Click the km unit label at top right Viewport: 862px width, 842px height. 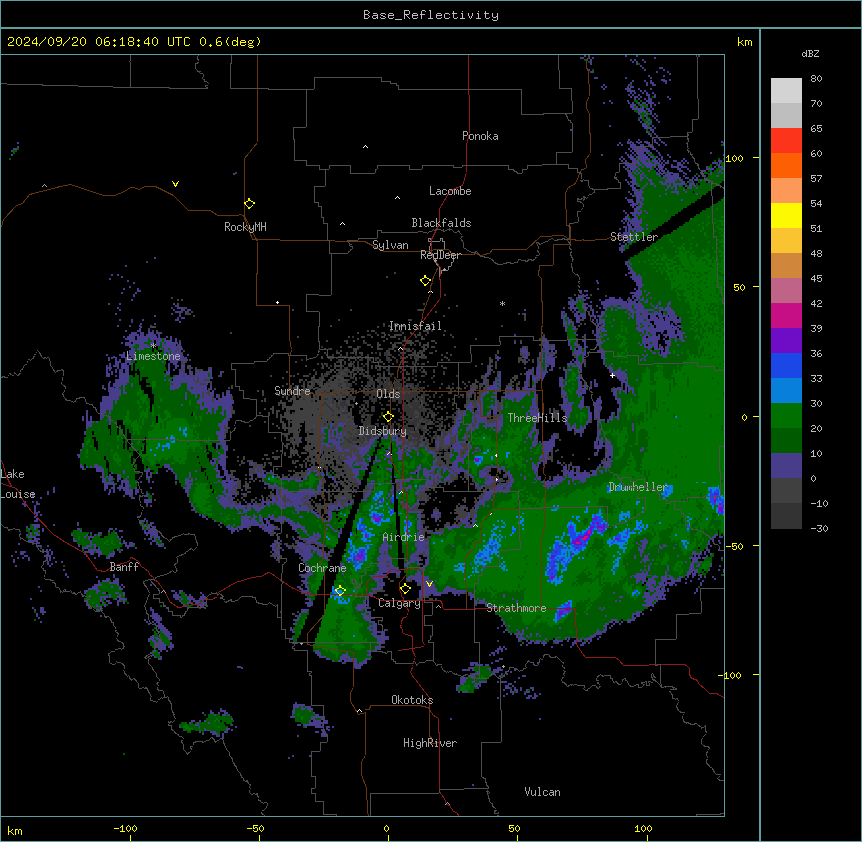pyautogui.click(x=745, y=42)
